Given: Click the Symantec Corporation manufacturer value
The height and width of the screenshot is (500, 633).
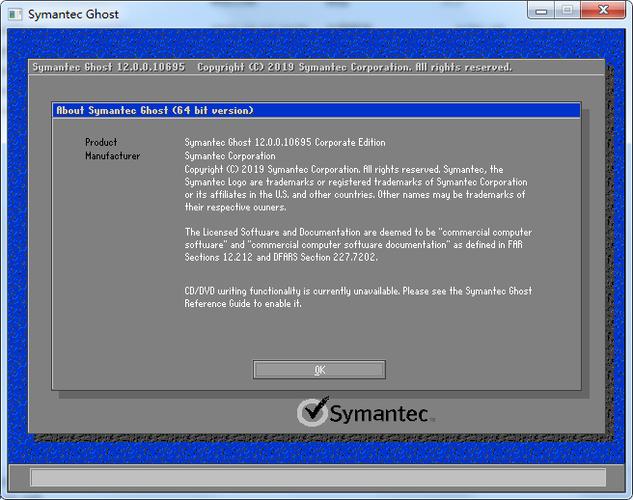Looking at the screenshot, I should point(230,156).
